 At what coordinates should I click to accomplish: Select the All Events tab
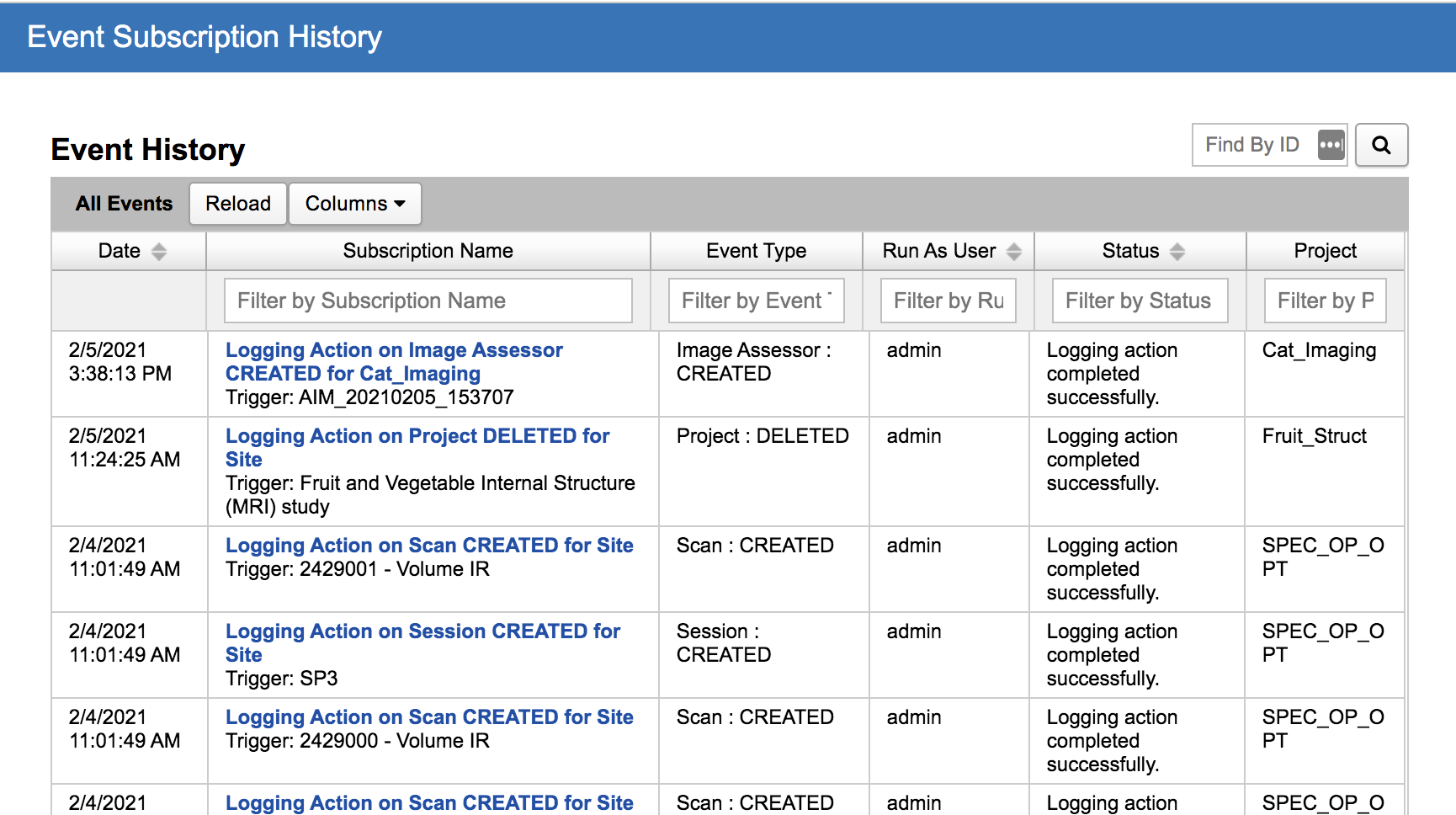pyautogui.click(x=124, y=204)
